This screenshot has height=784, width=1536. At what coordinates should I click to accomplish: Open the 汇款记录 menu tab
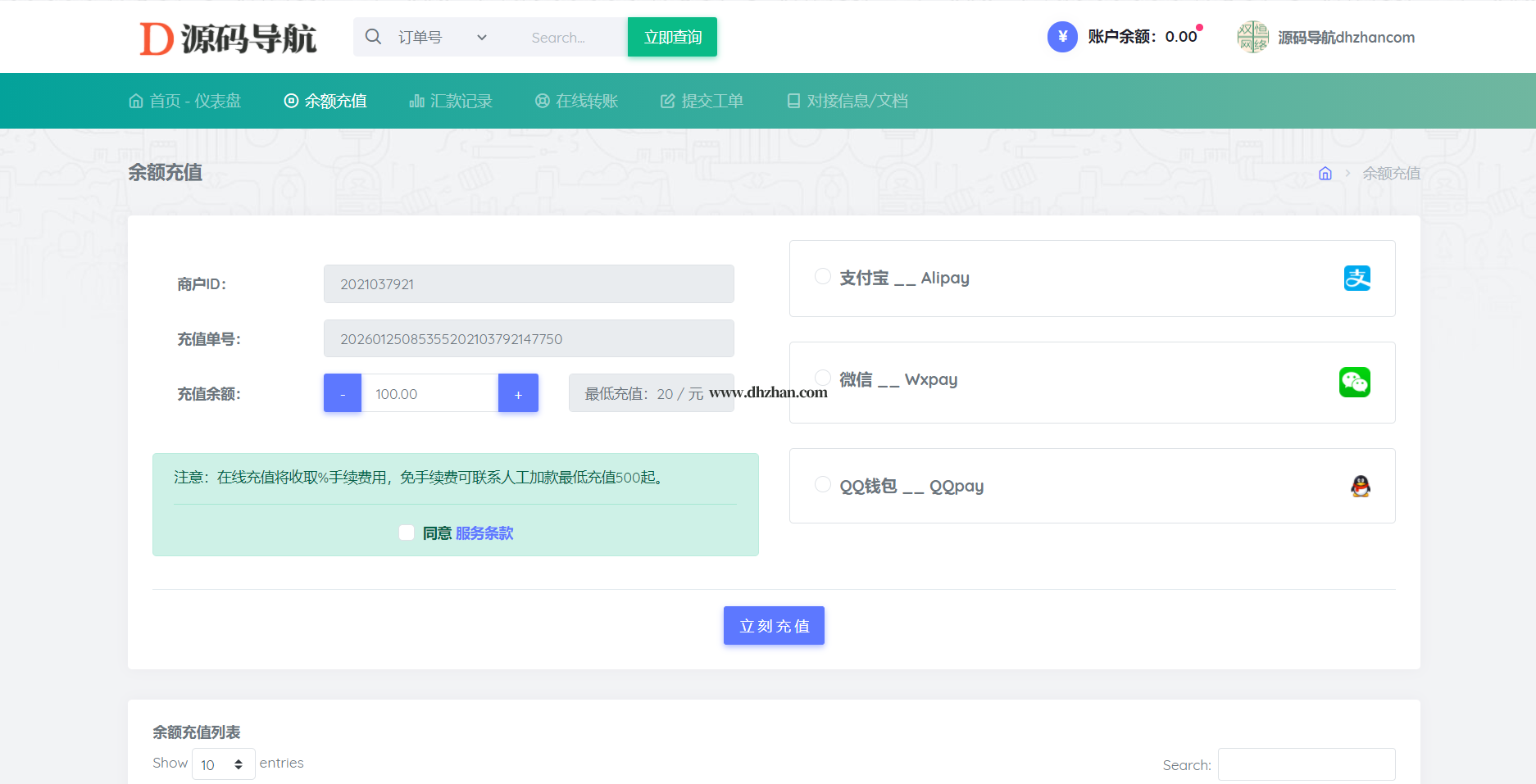pyautogui.click(x=451, y=101)
